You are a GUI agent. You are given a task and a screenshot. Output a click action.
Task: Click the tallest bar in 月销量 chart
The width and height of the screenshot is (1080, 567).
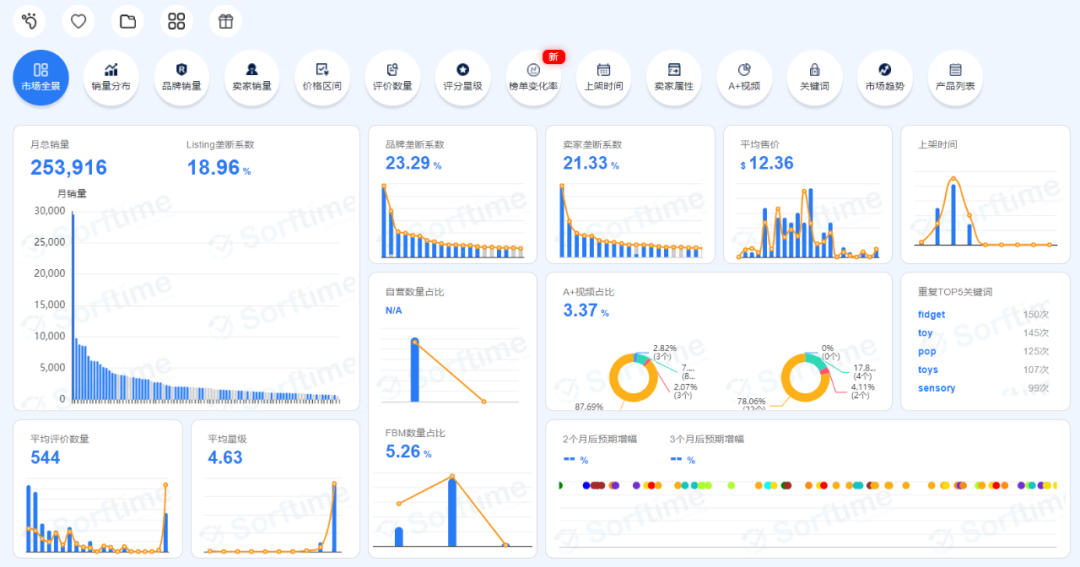coord(73,306)
